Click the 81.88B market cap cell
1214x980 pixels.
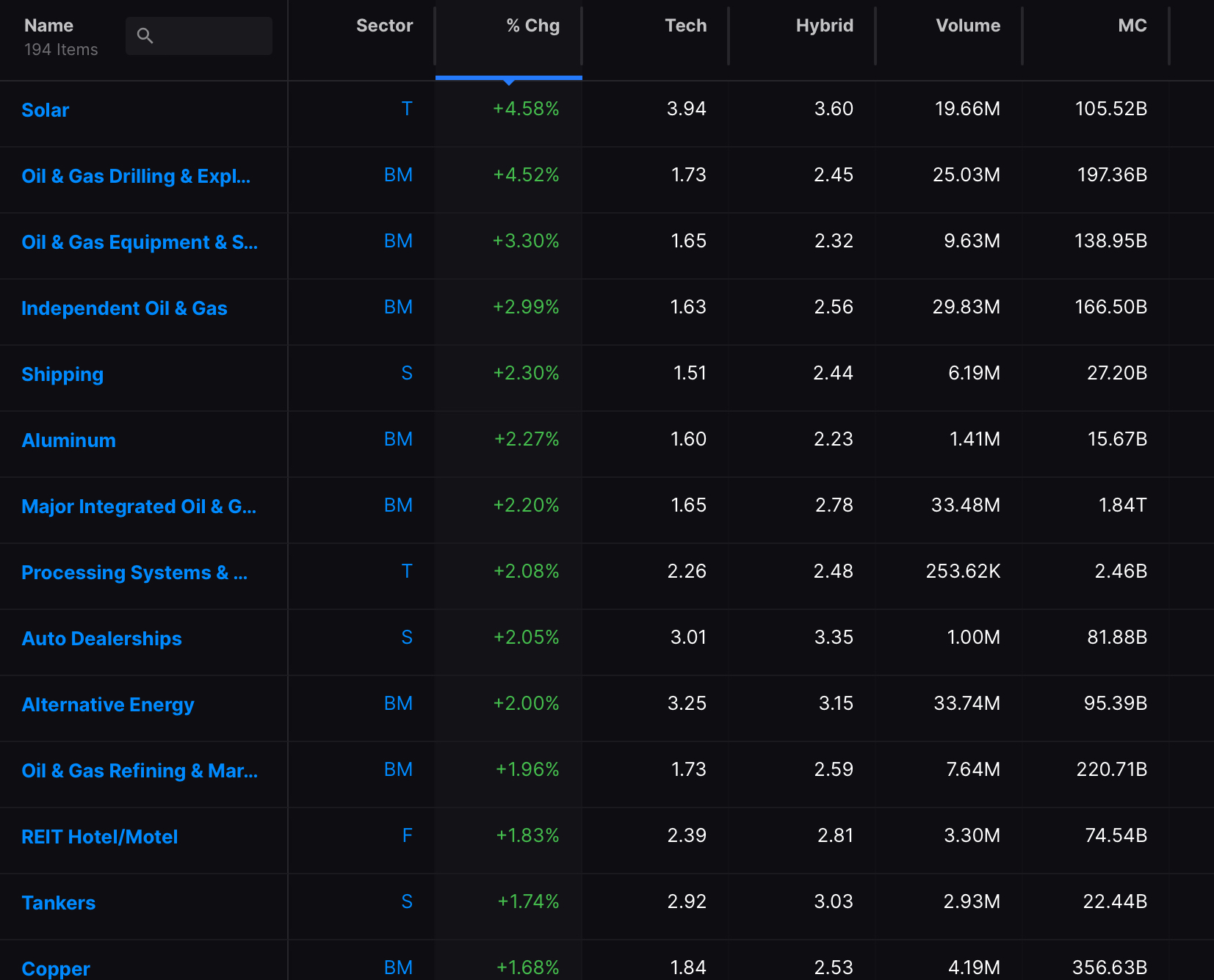coord(1117,637)
